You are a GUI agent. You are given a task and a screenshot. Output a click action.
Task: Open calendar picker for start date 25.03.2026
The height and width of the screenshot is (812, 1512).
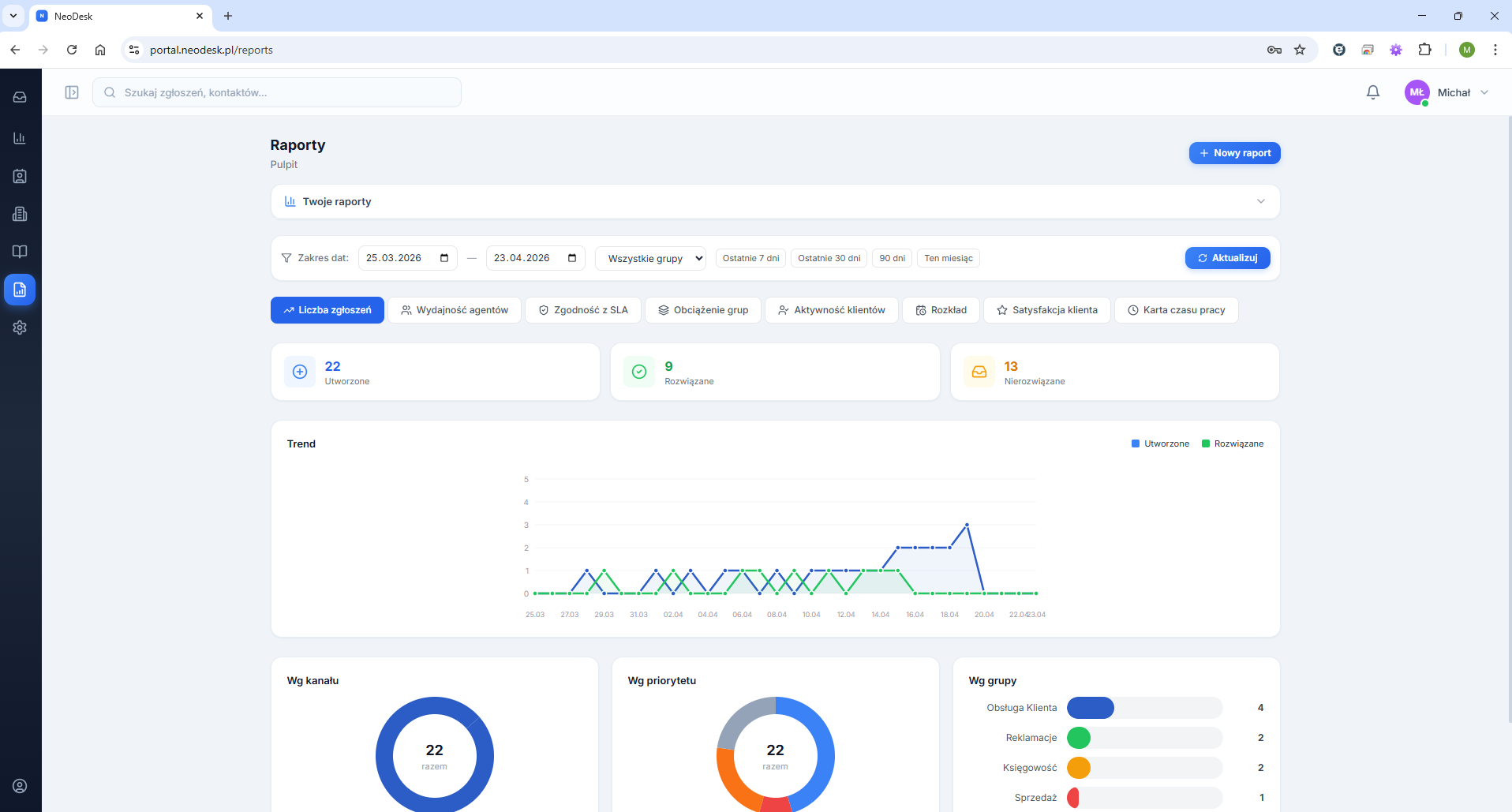(444, 258)
